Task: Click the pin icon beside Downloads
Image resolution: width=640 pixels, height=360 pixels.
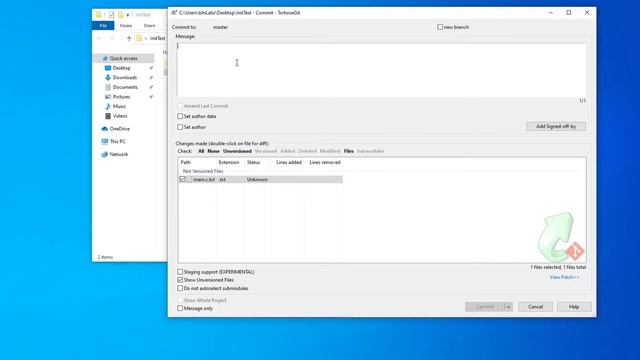Action: [x=151, y=77]
